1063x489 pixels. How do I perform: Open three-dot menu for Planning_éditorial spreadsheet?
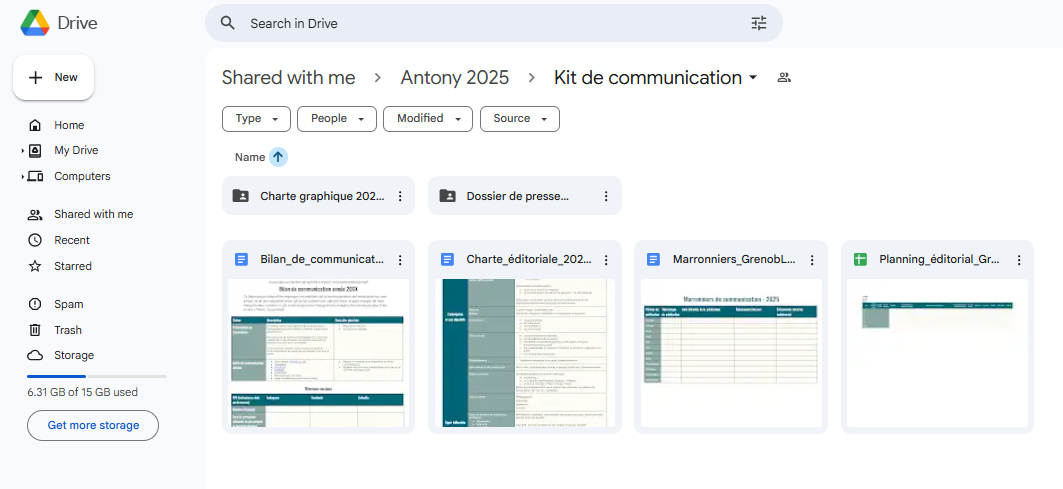pyautogui.click(x=1019, y=260)
